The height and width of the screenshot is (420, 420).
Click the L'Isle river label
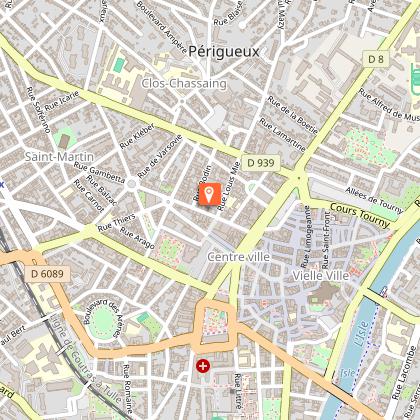coord(361,334)
